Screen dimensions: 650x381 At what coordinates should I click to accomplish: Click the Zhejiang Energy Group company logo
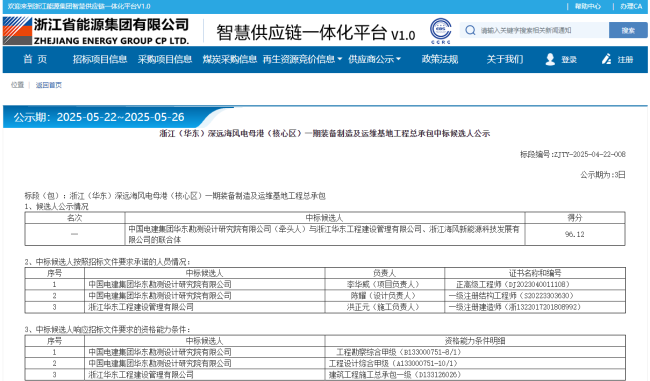pos(96,31)
